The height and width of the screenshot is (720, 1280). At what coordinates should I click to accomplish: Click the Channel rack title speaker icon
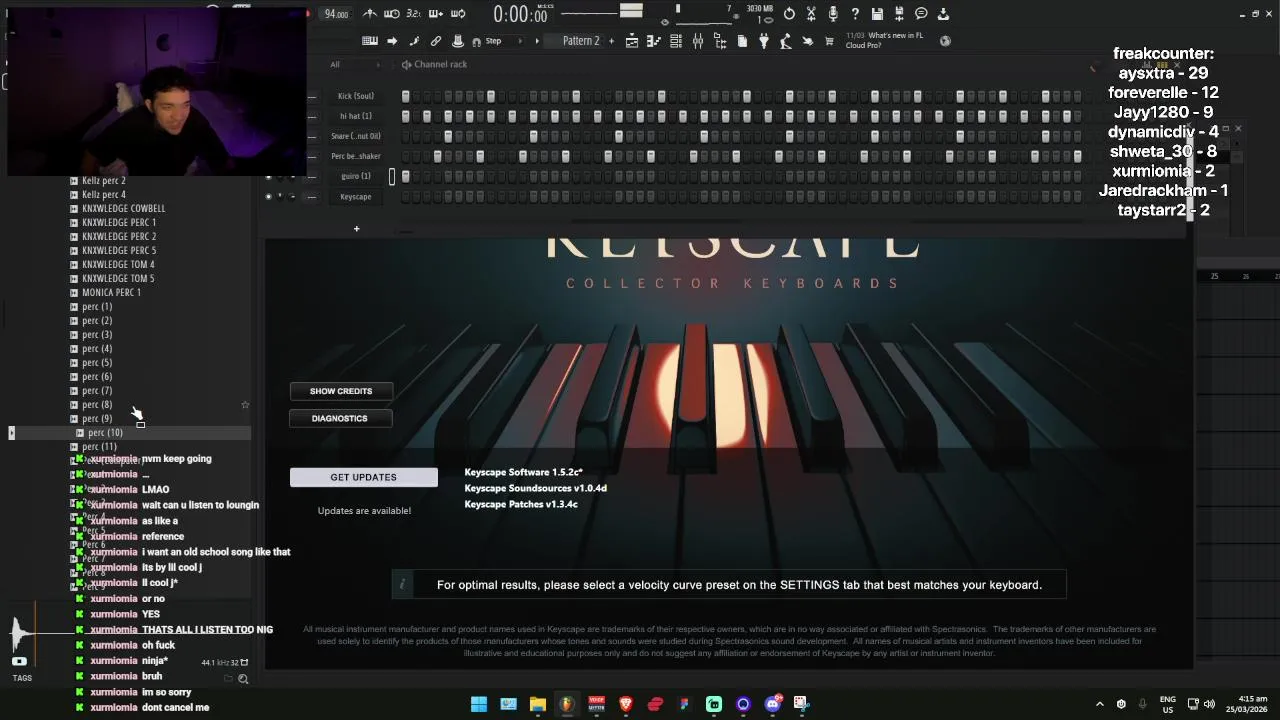(x=406, y=64)
